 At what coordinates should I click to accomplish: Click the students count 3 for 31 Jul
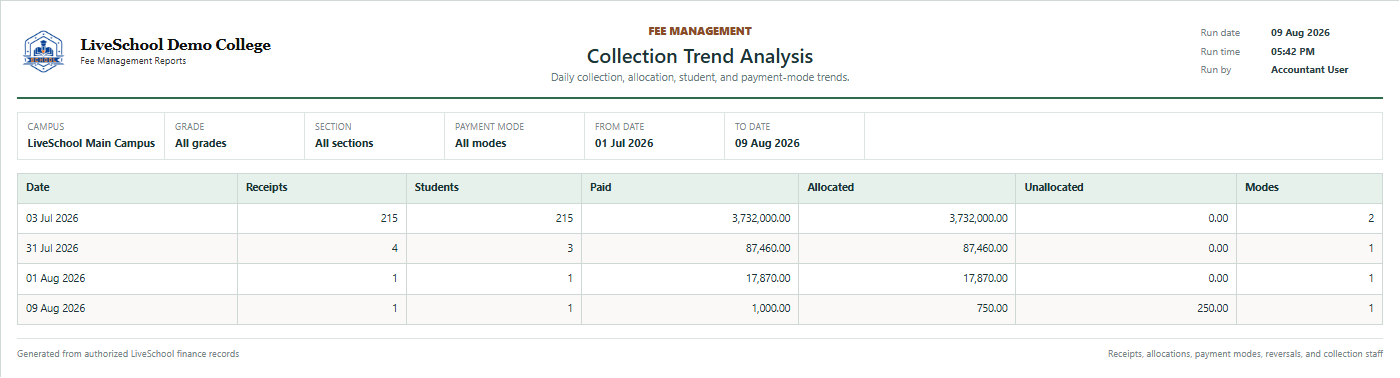[x=570, y=248]
